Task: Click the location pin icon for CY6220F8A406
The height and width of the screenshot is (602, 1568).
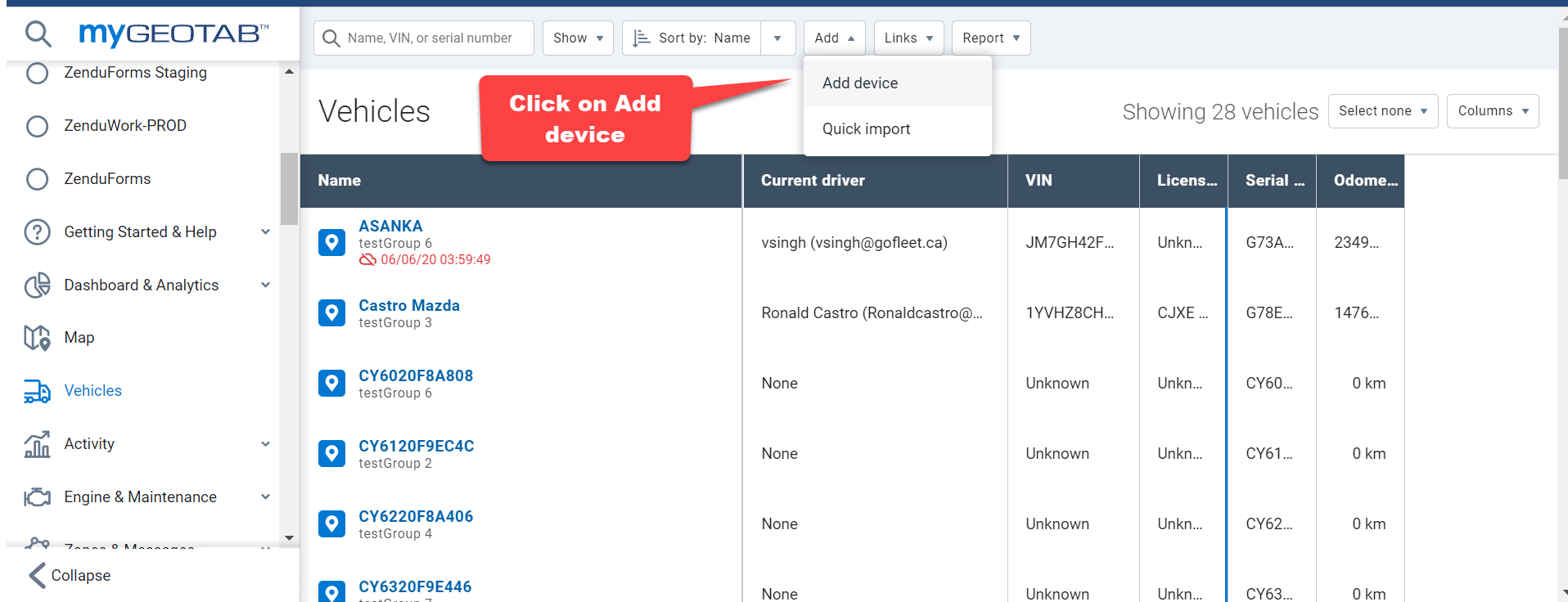Action: 331,523
